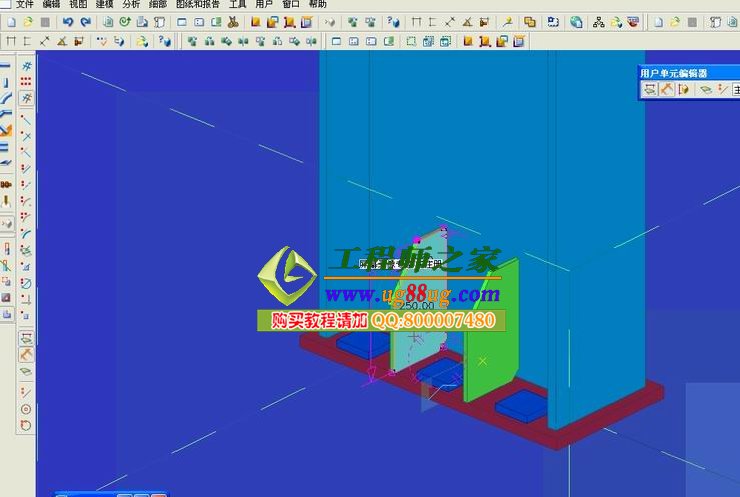Click the 用户单元编辑器 panel title bar

click(x=688, y=73)
